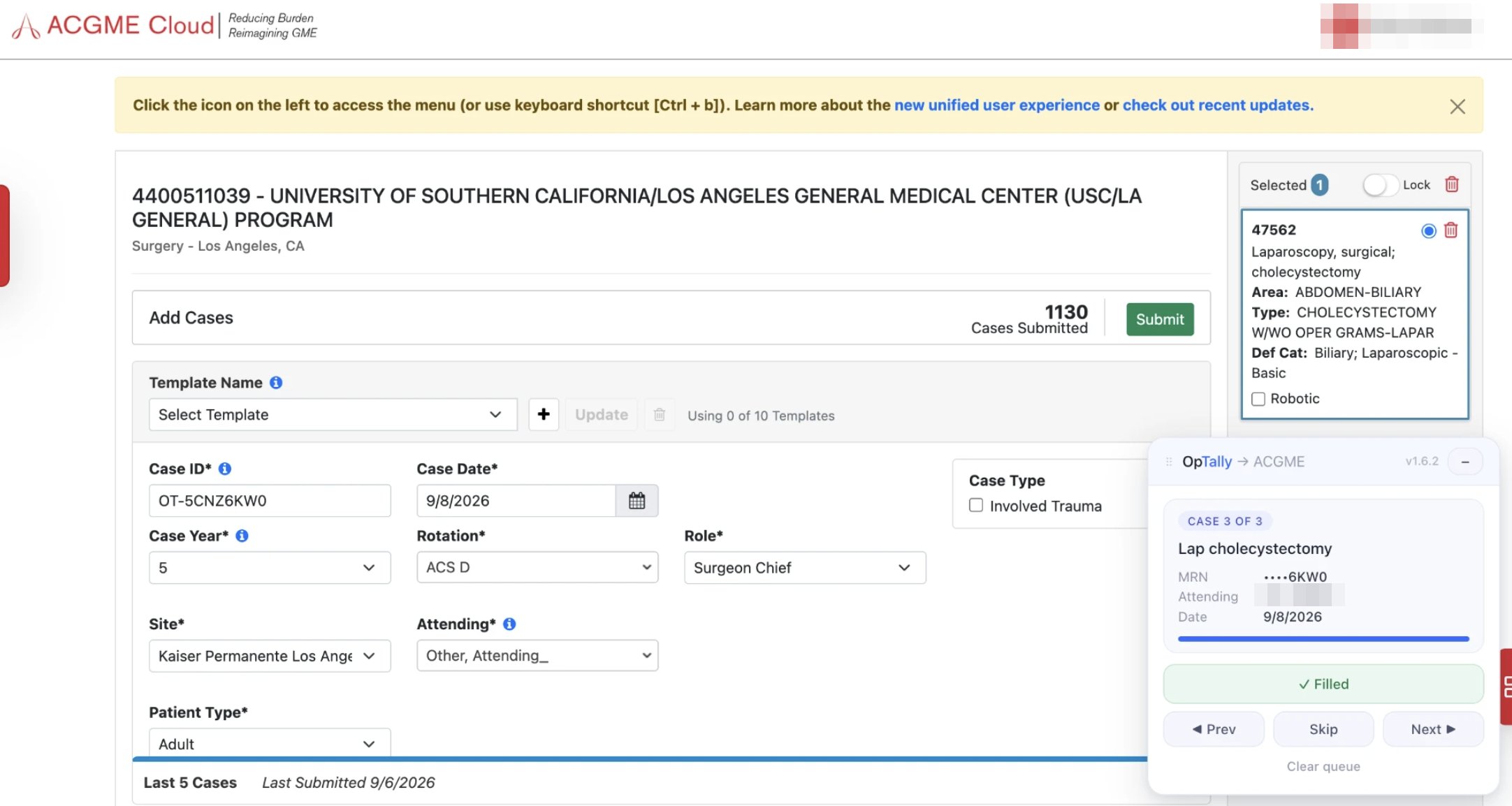Click the 'Last Submitted 9/6/2026' text
Viewport: 1512px width, 806px height.
349,782
